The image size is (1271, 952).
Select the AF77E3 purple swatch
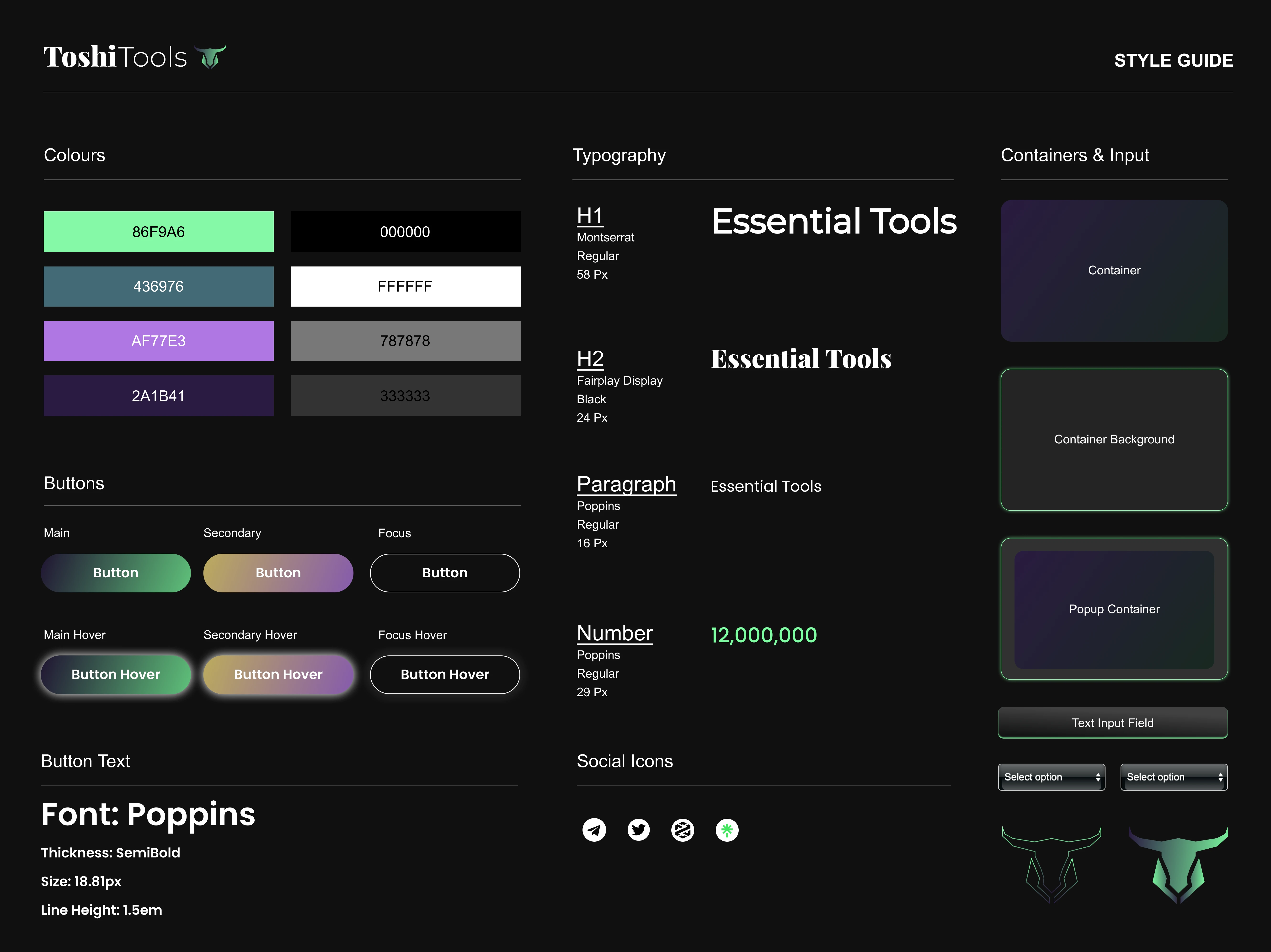(159, 341)
